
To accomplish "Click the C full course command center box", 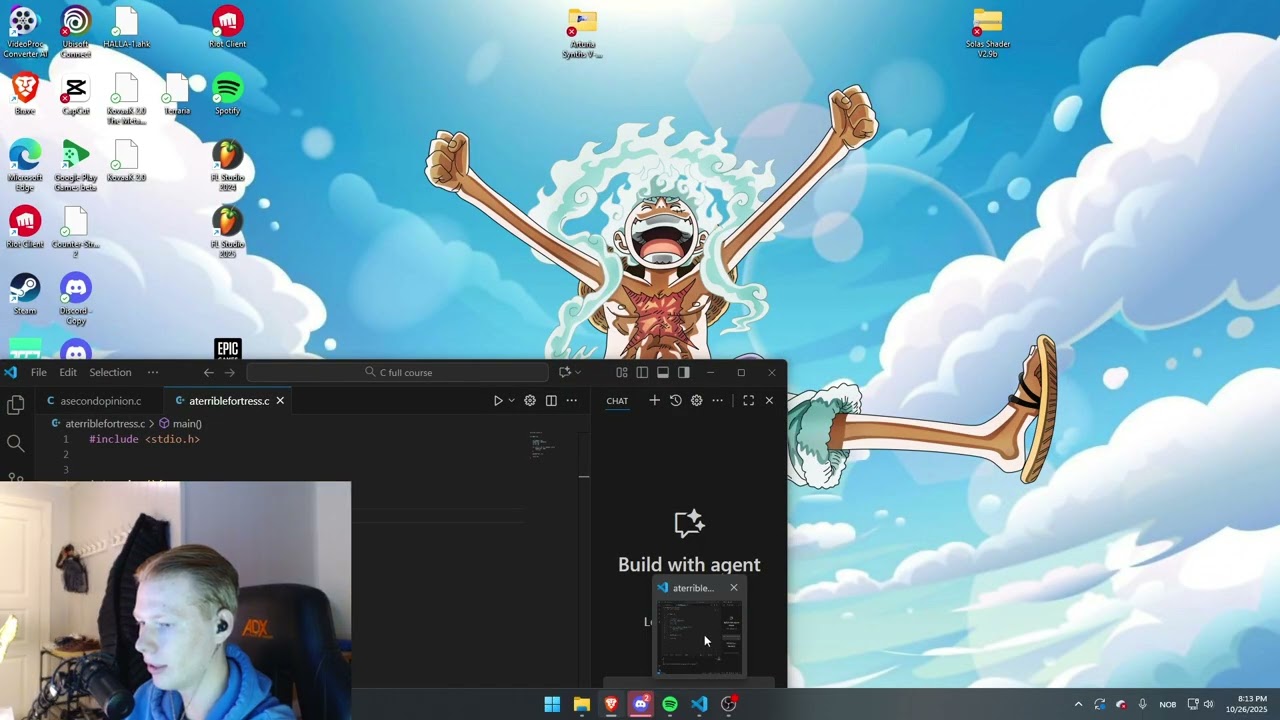I will (398, 372).
